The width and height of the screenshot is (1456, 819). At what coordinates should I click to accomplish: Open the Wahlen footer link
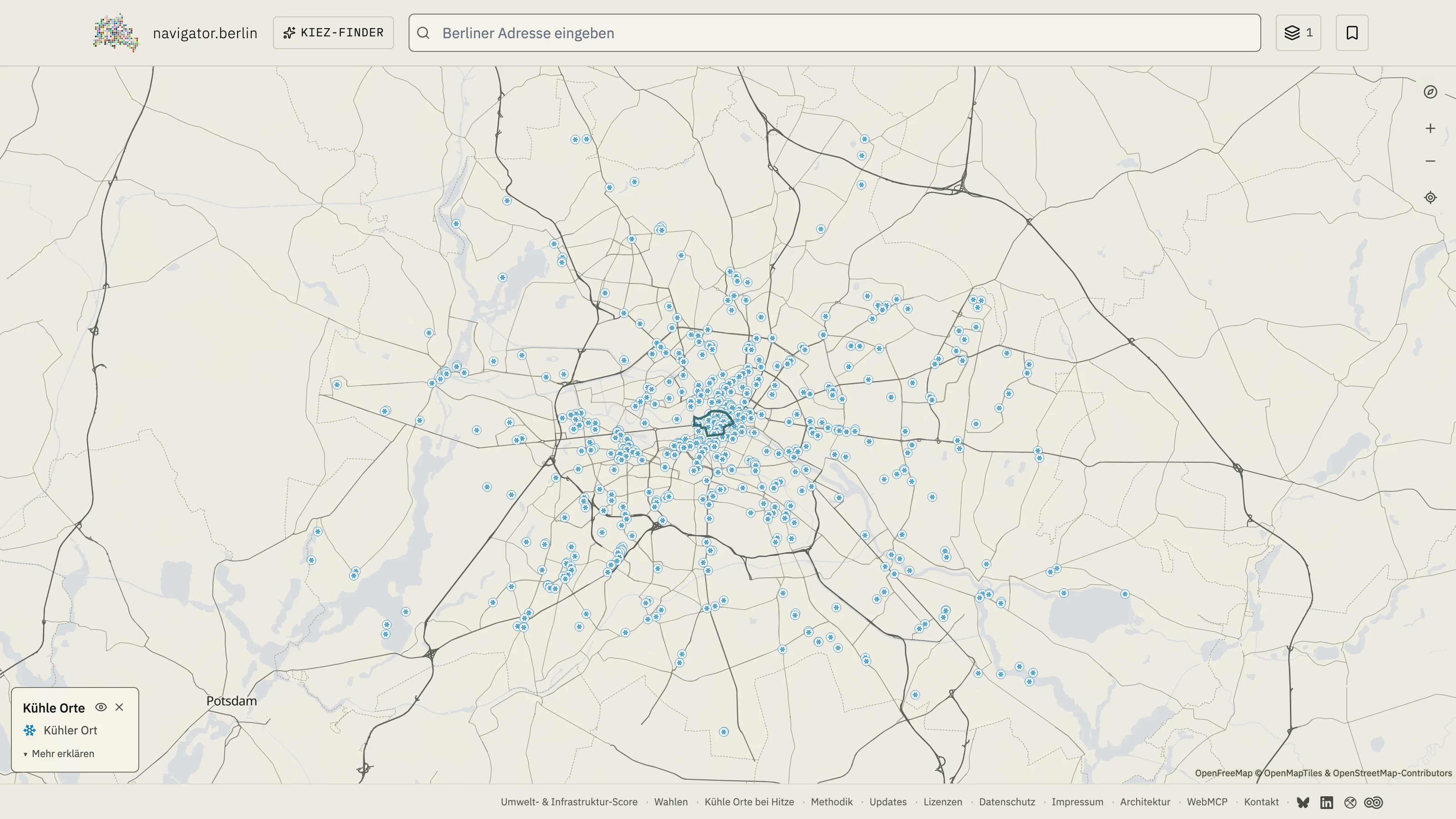coord(671,802)
